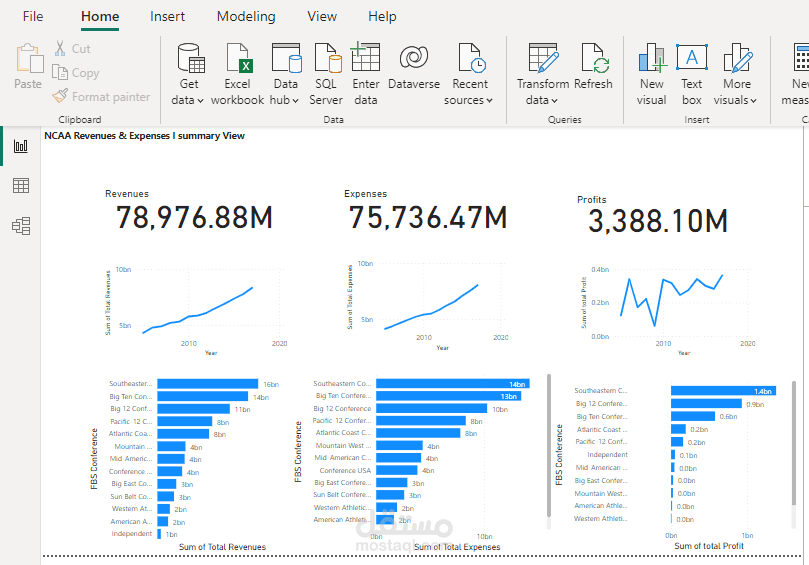This screenshot has height=565, width=809.
Task: Switch to Data table view in sidebar
Action: pyautogui.click(x=21, y=186)
